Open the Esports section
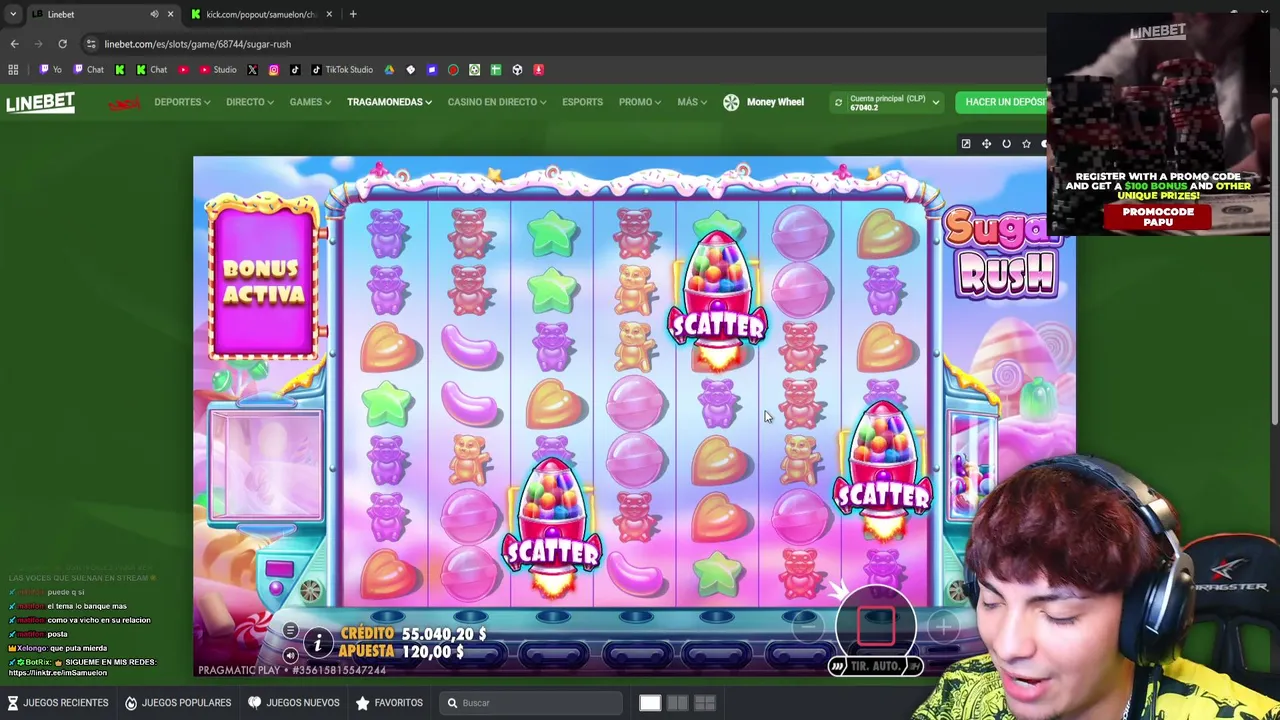 point(582,102)
